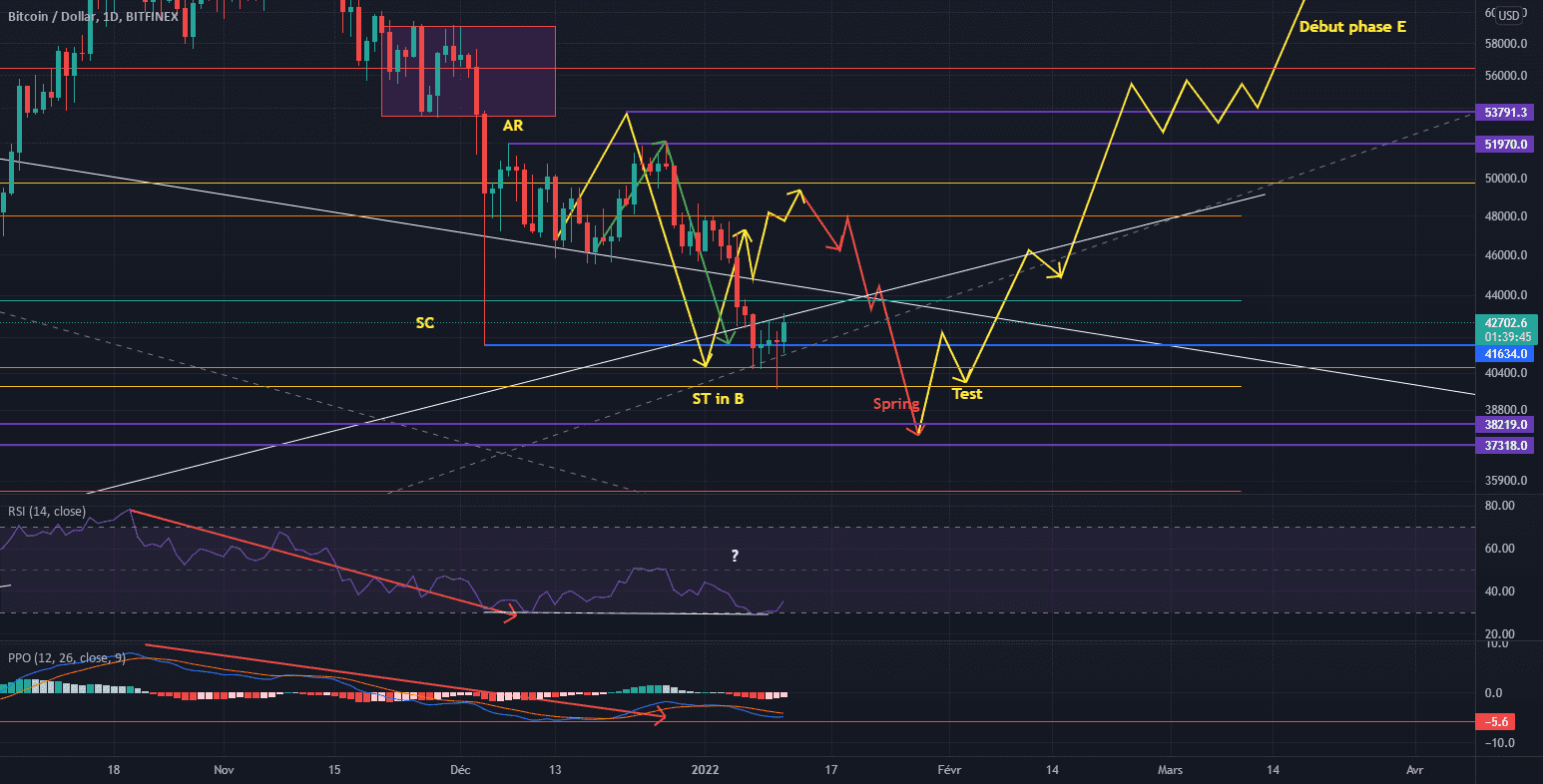The width and height of the screenshot is (1543, 784).
Task: Click the 46000.0 price axis tick
Action: 1506,255
